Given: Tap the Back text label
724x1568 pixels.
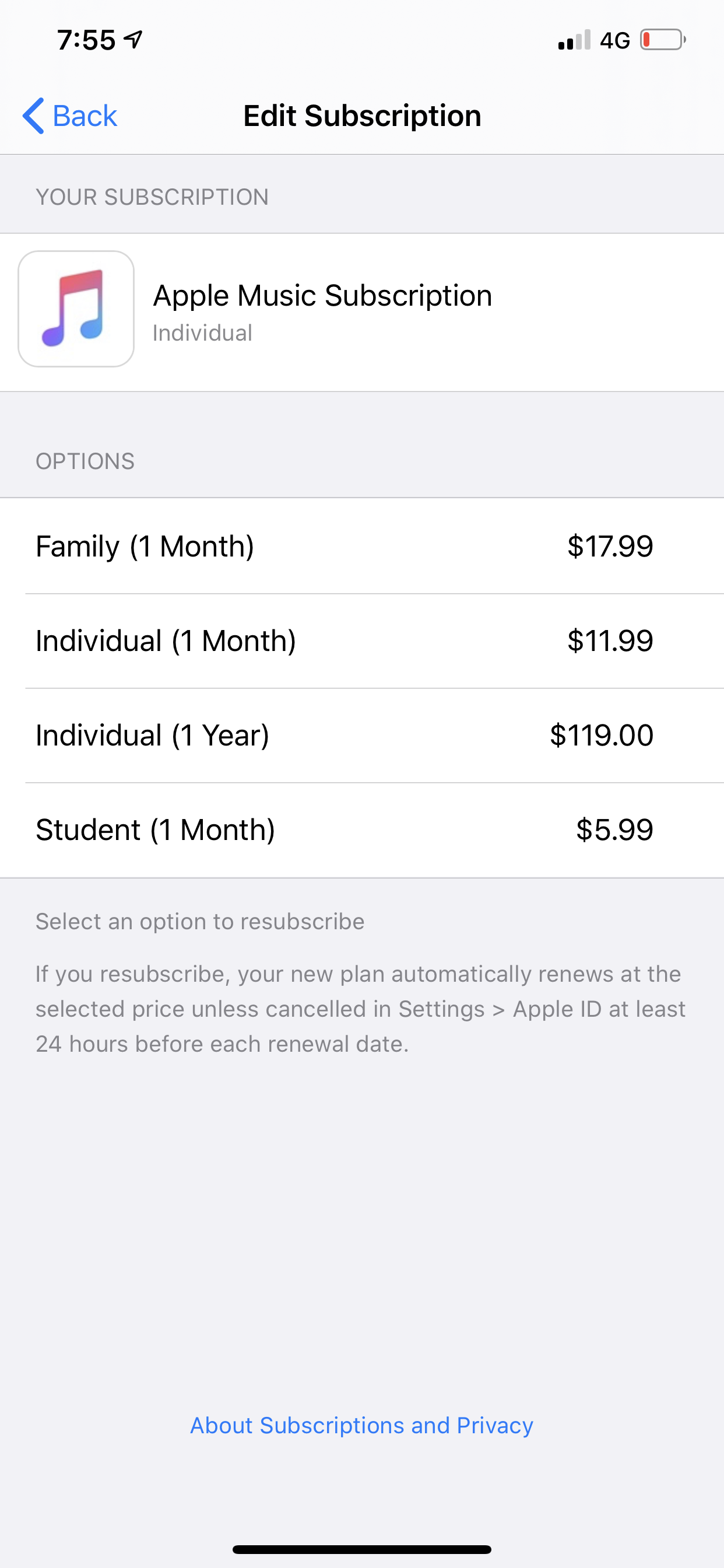Looking at the screenshot, I should tap(85, 116).
